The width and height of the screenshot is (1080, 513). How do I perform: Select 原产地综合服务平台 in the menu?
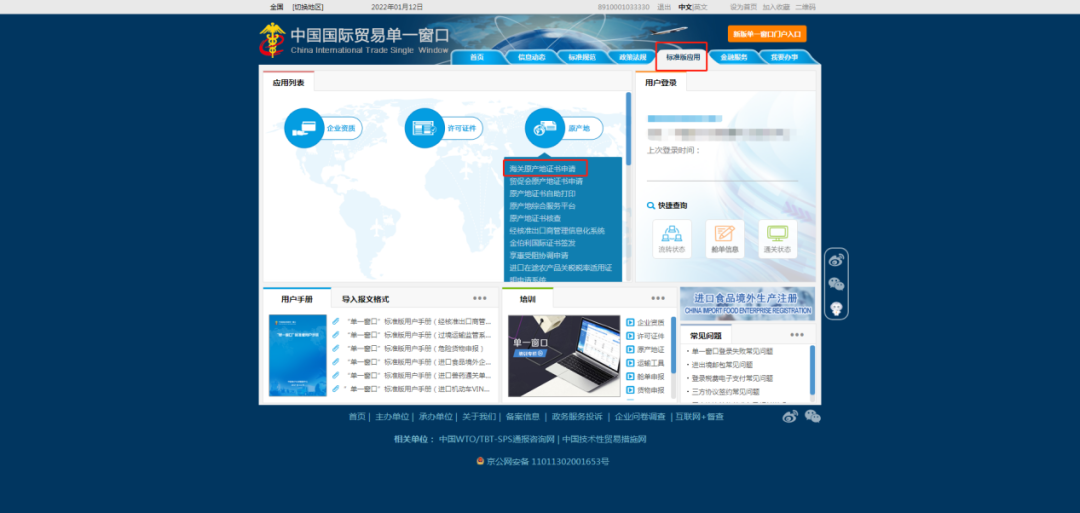click(542, 206)
